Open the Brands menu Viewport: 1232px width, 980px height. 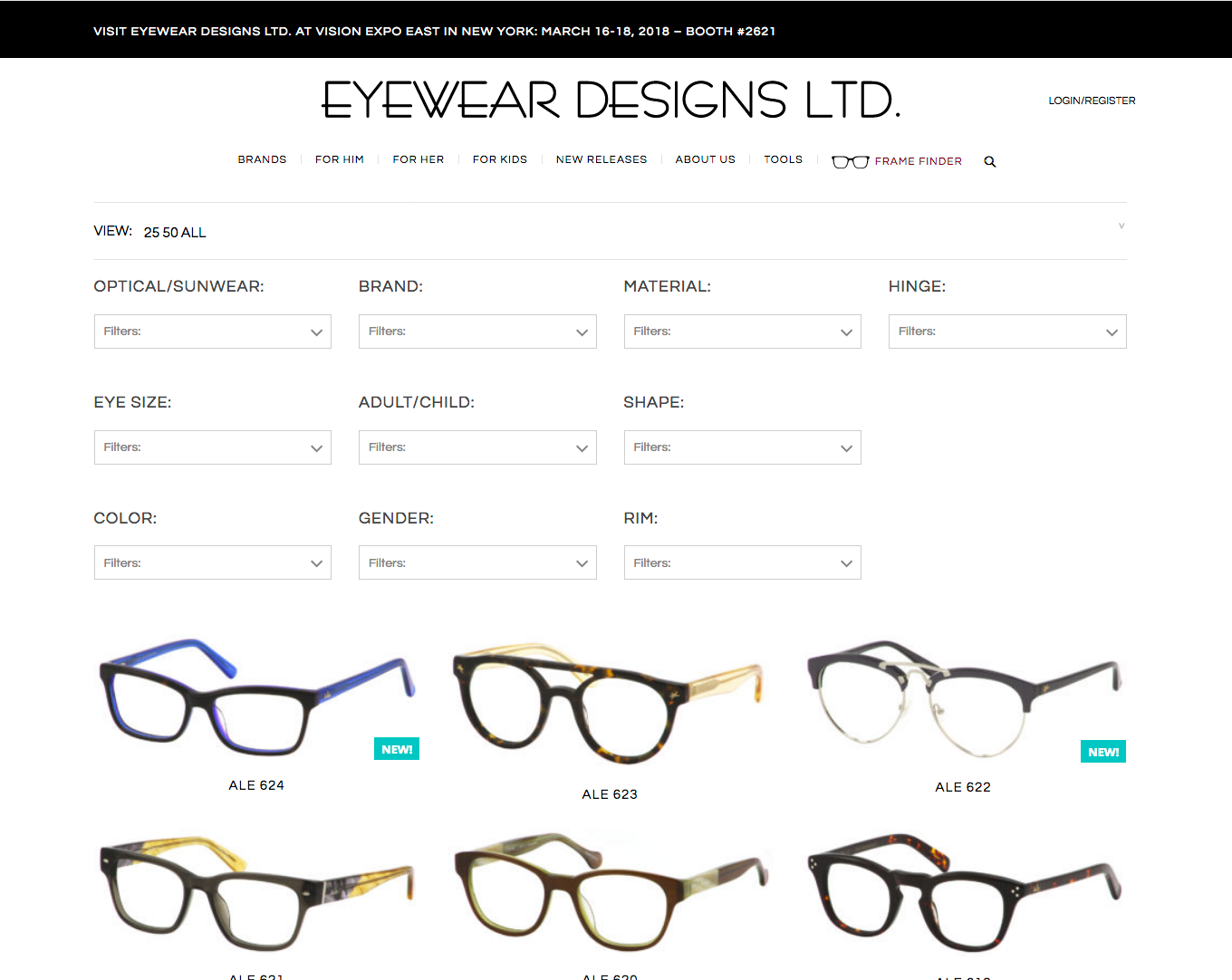tap(262, 159)
